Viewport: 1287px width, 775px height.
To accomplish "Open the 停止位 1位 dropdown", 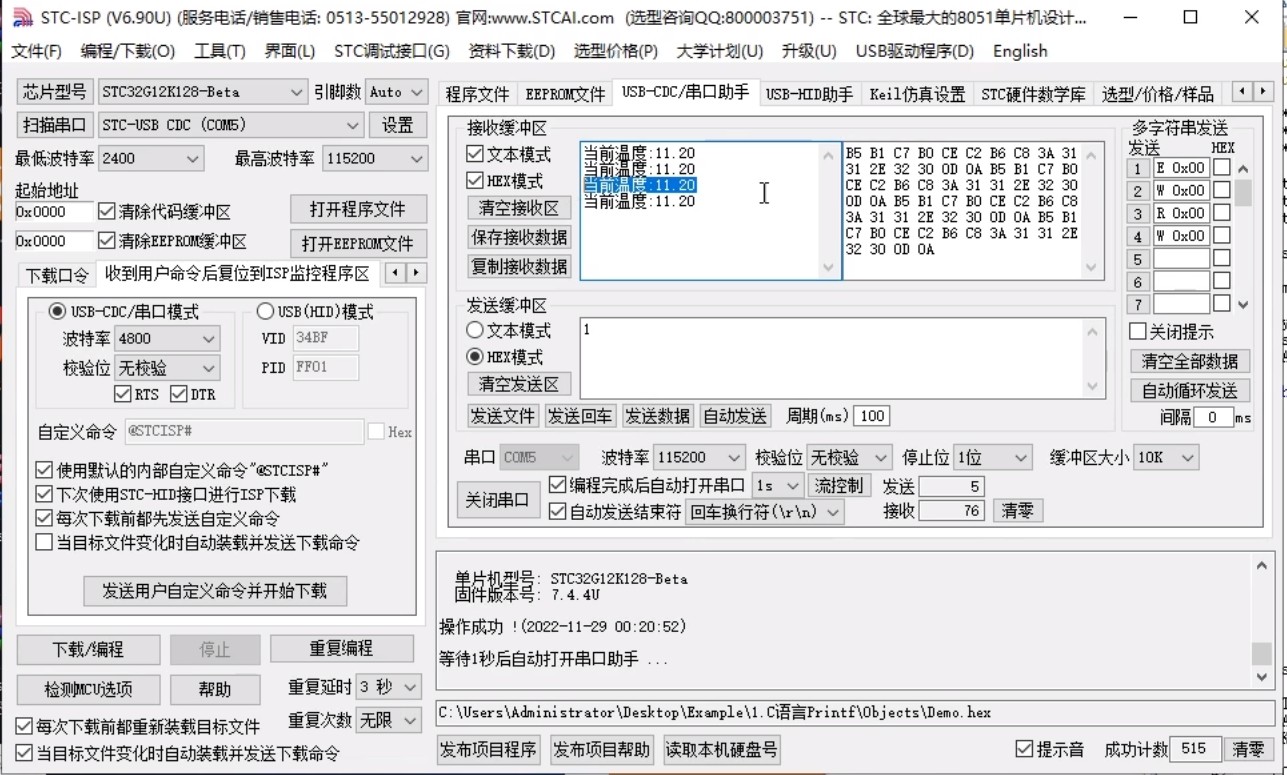I will pos(992,457).
